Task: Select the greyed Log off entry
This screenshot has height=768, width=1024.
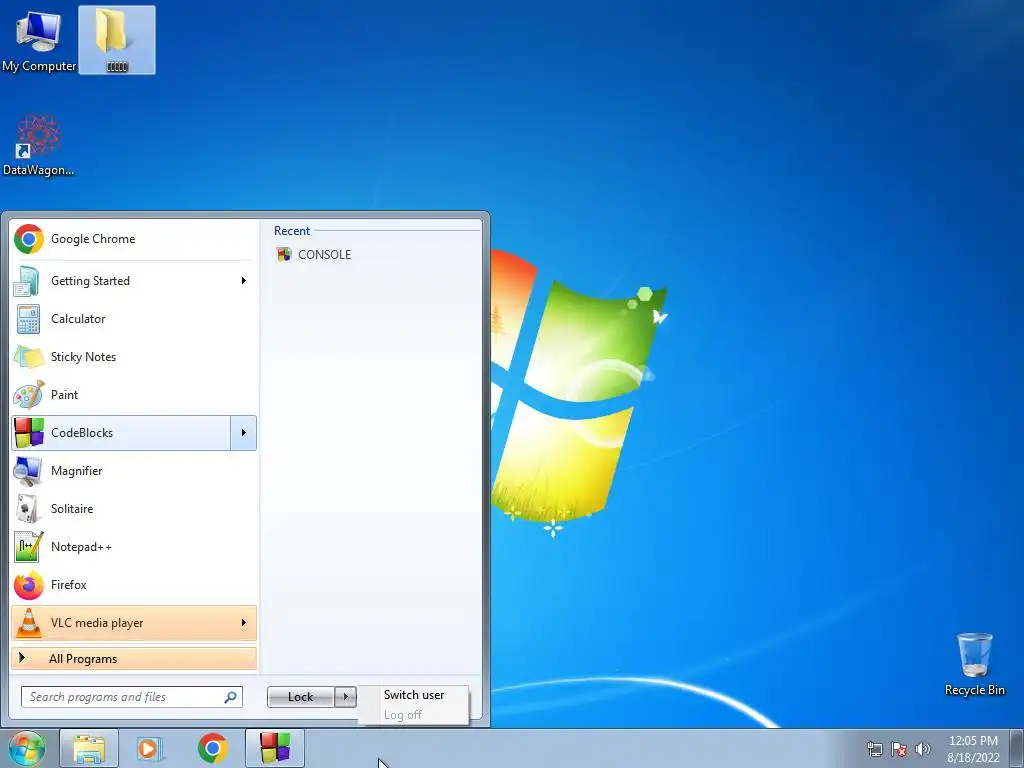Action: [413, 714]
